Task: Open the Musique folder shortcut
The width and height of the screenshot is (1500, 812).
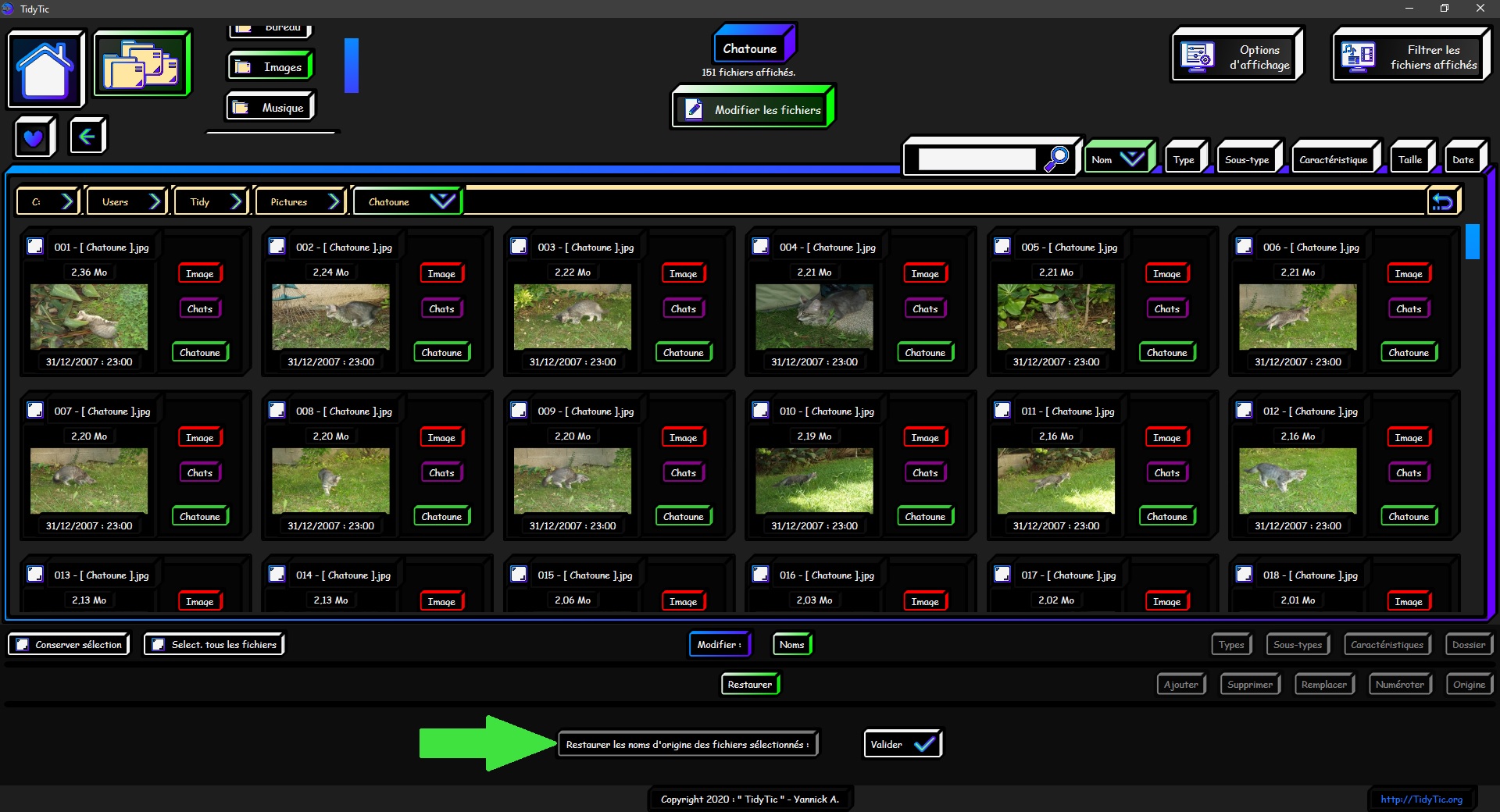Action: point(270,108)
